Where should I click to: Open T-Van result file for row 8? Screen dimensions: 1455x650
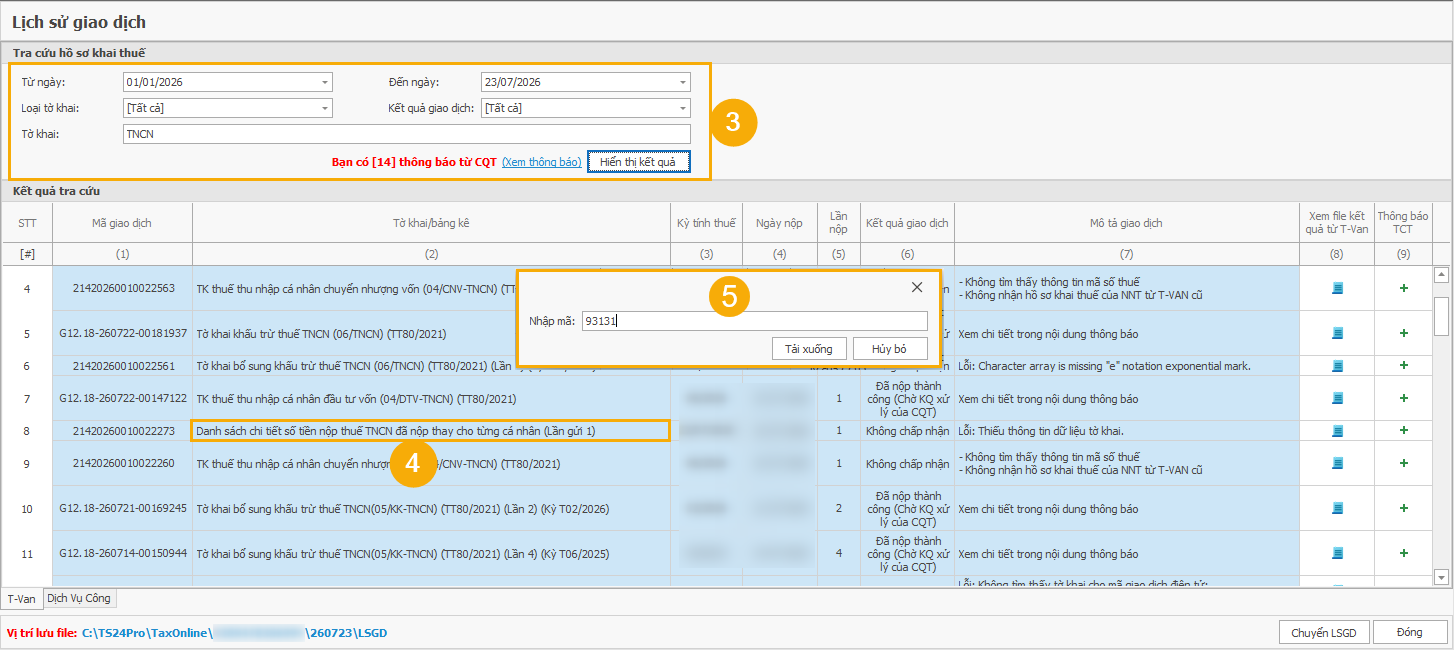[1338, 431]
